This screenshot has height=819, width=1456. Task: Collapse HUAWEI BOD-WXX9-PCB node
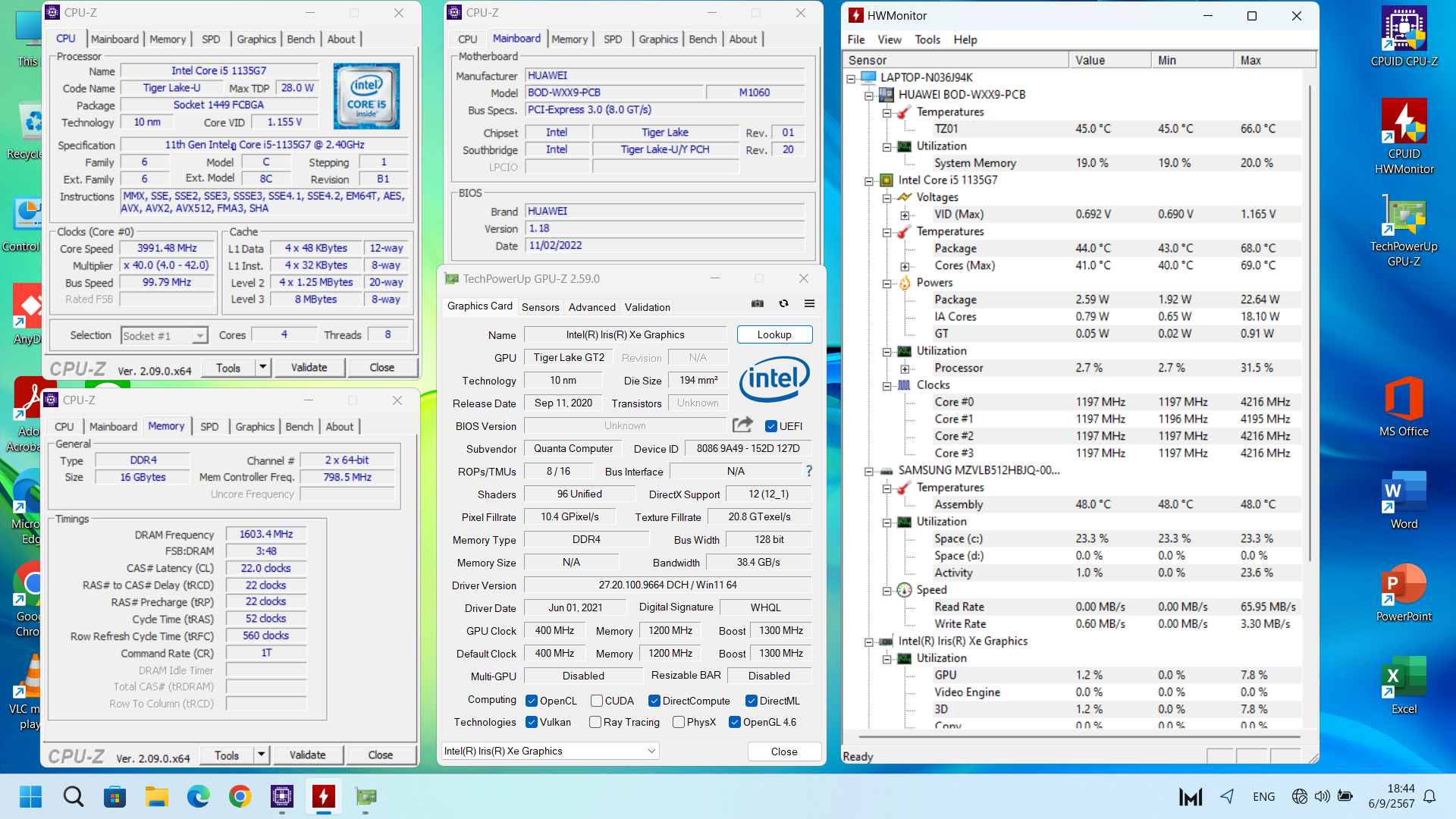(x=869, y=96)
